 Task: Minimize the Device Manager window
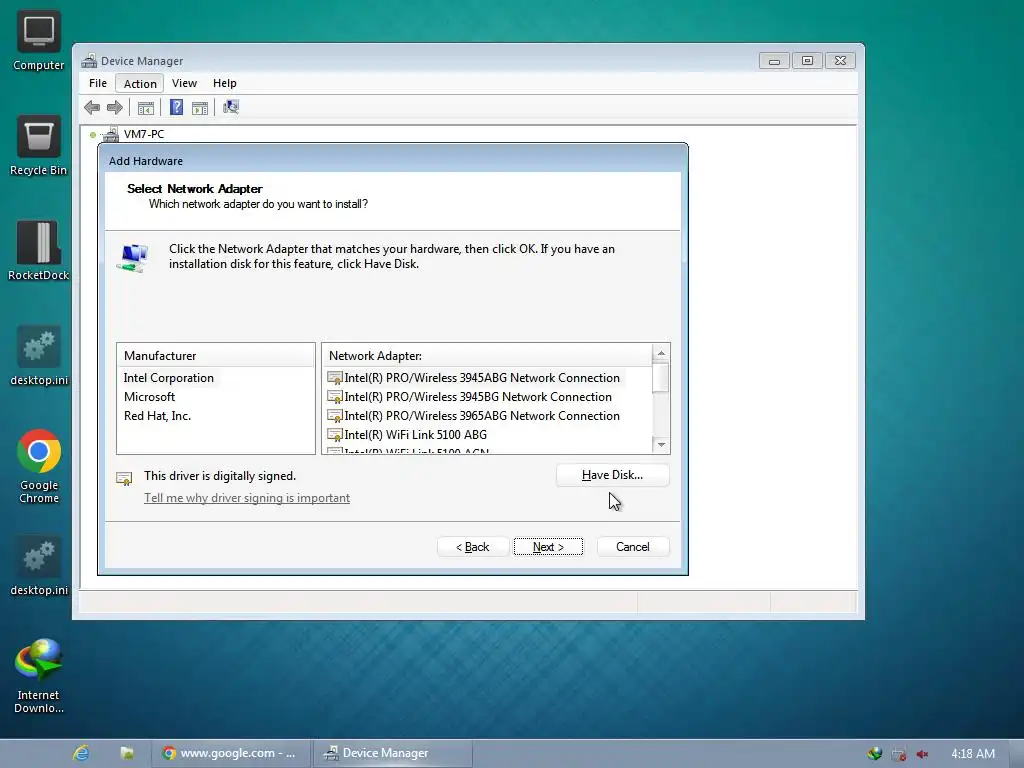775,61
